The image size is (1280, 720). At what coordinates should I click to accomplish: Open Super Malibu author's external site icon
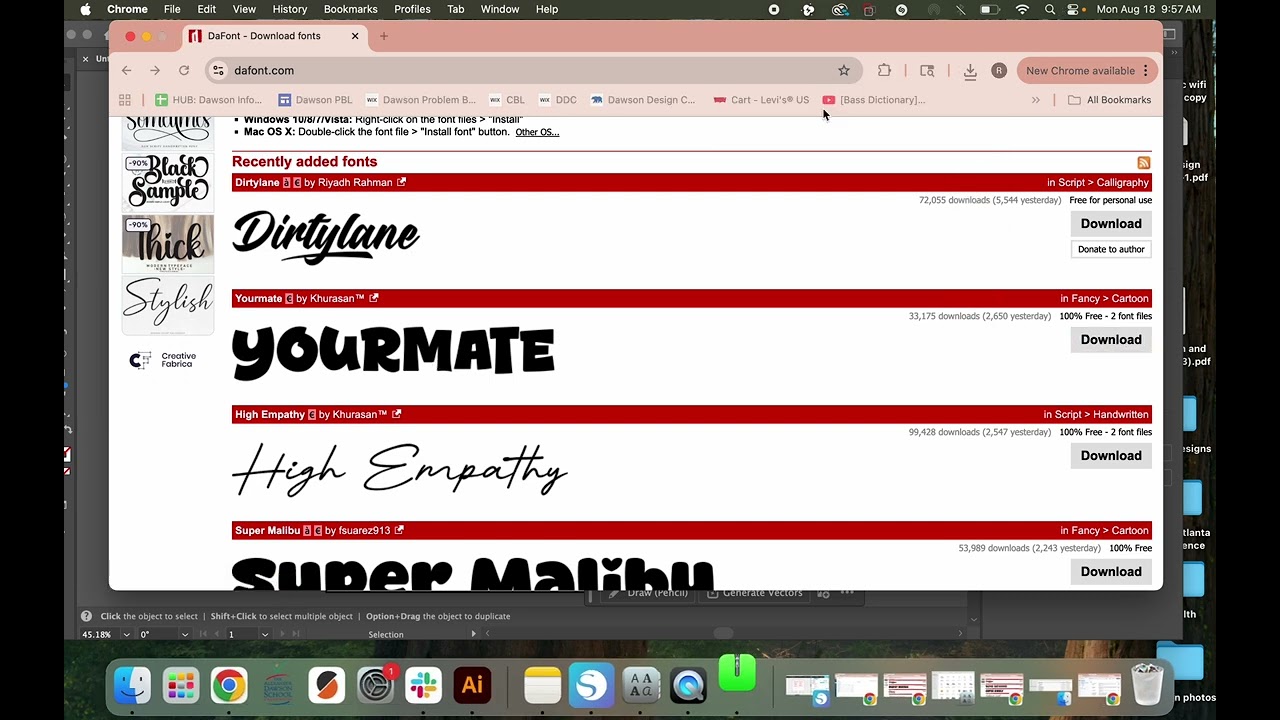(x=399, y=530)
